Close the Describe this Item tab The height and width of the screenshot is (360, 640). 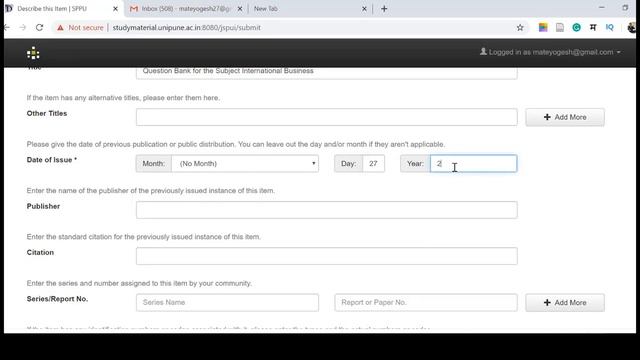[x=116, y=9]
